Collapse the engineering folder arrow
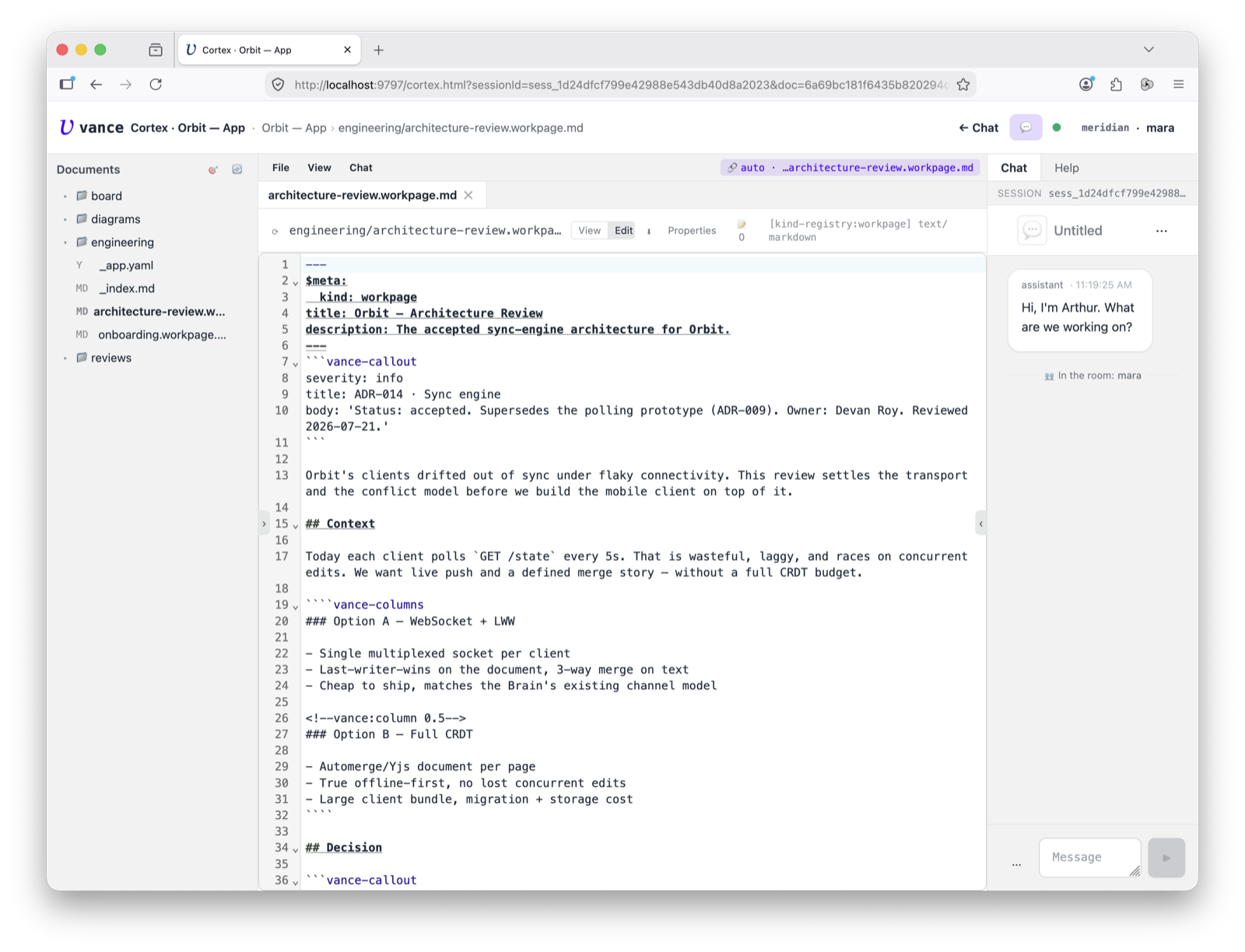The height and width of the screenshot is (952, 1245). (x=65, y=243)
